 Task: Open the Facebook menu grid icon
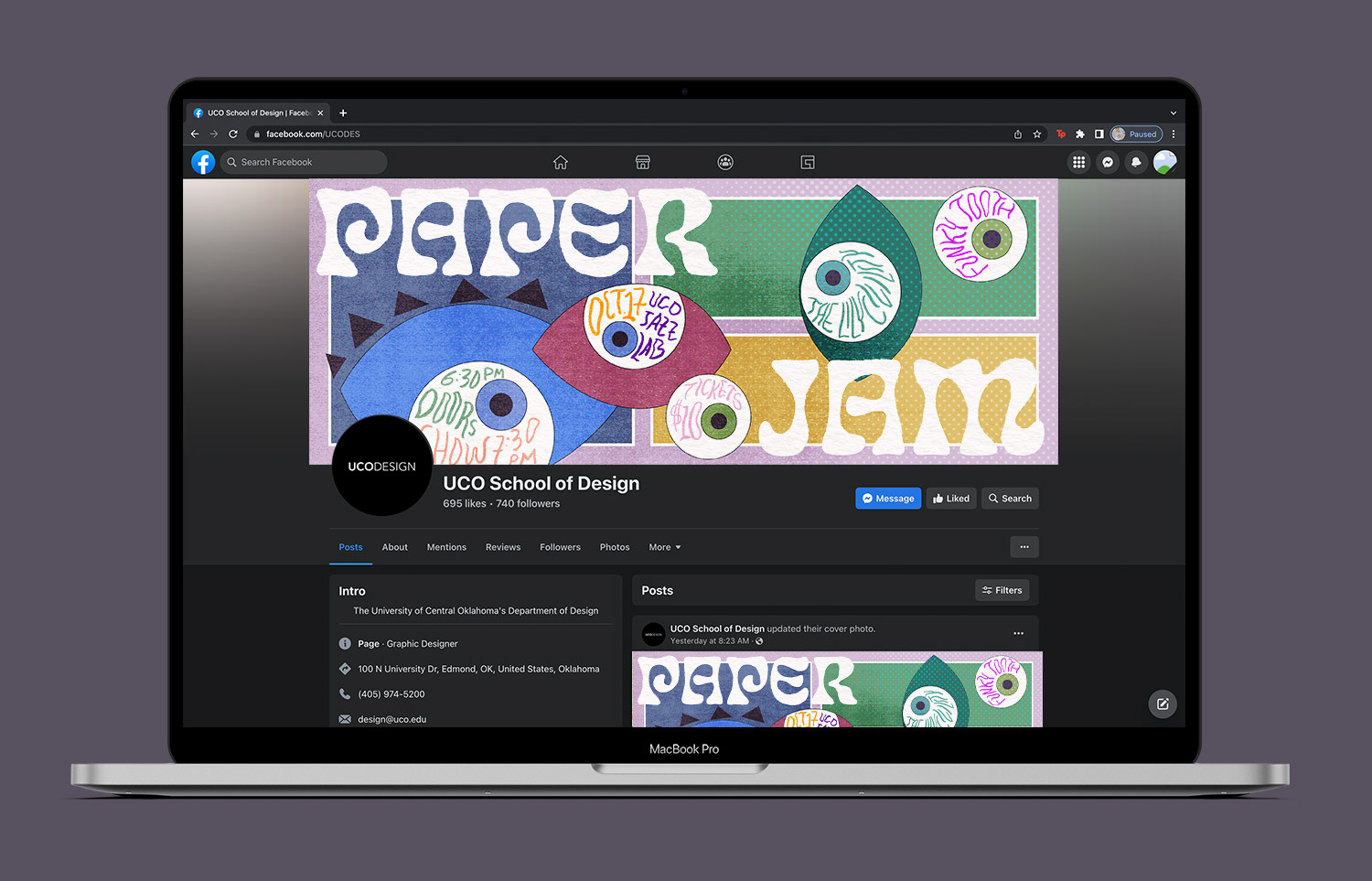tap(1079, 162)
